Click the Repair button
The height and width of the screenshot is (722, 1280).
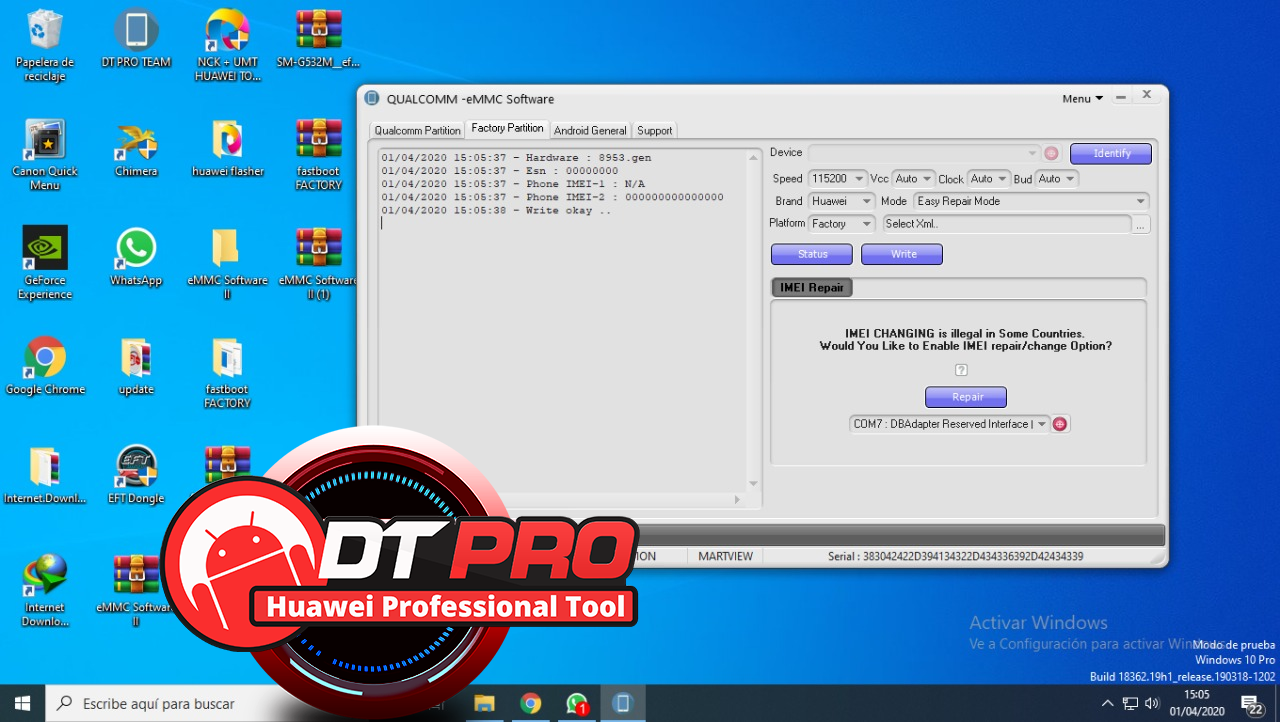point(966,397)
